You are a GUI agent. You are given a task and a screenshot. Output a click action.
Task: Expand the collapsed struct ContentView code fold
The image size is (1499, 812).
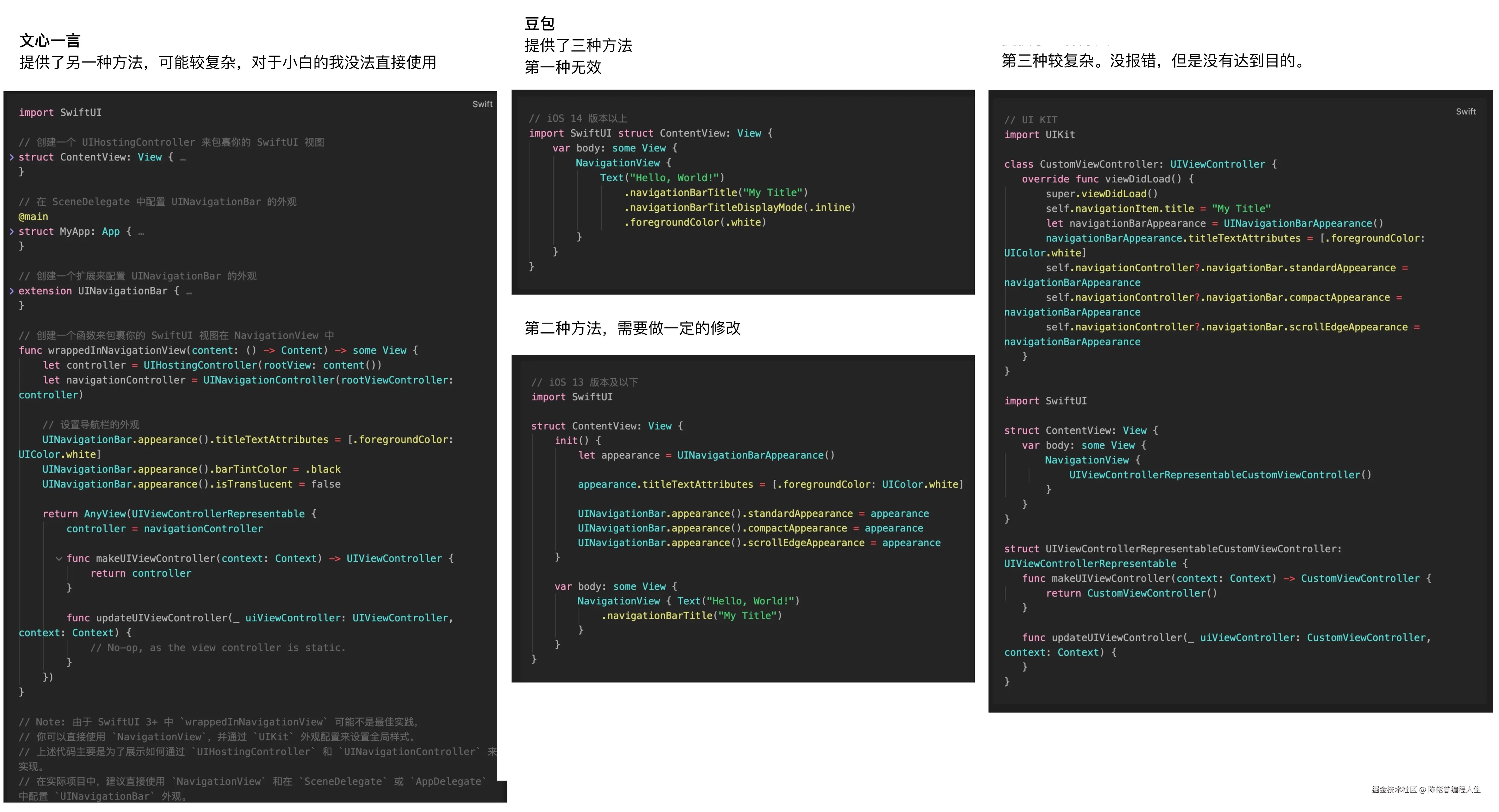tap(12, 157)
